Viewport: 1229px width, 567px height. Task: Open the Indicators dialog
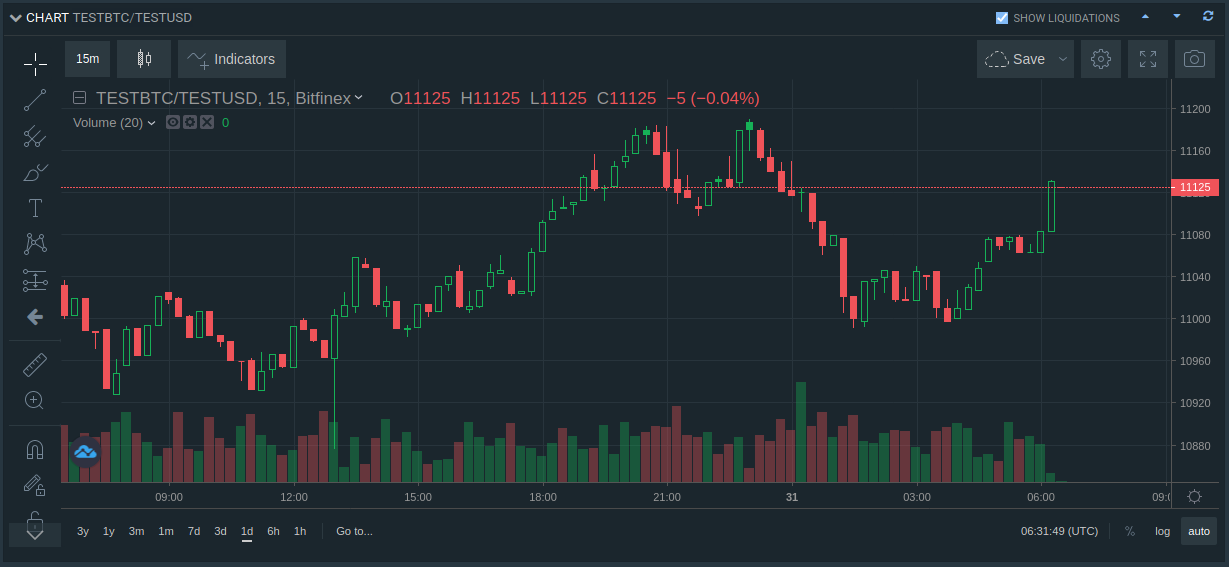pyautogui.click(x=232, y=59)
